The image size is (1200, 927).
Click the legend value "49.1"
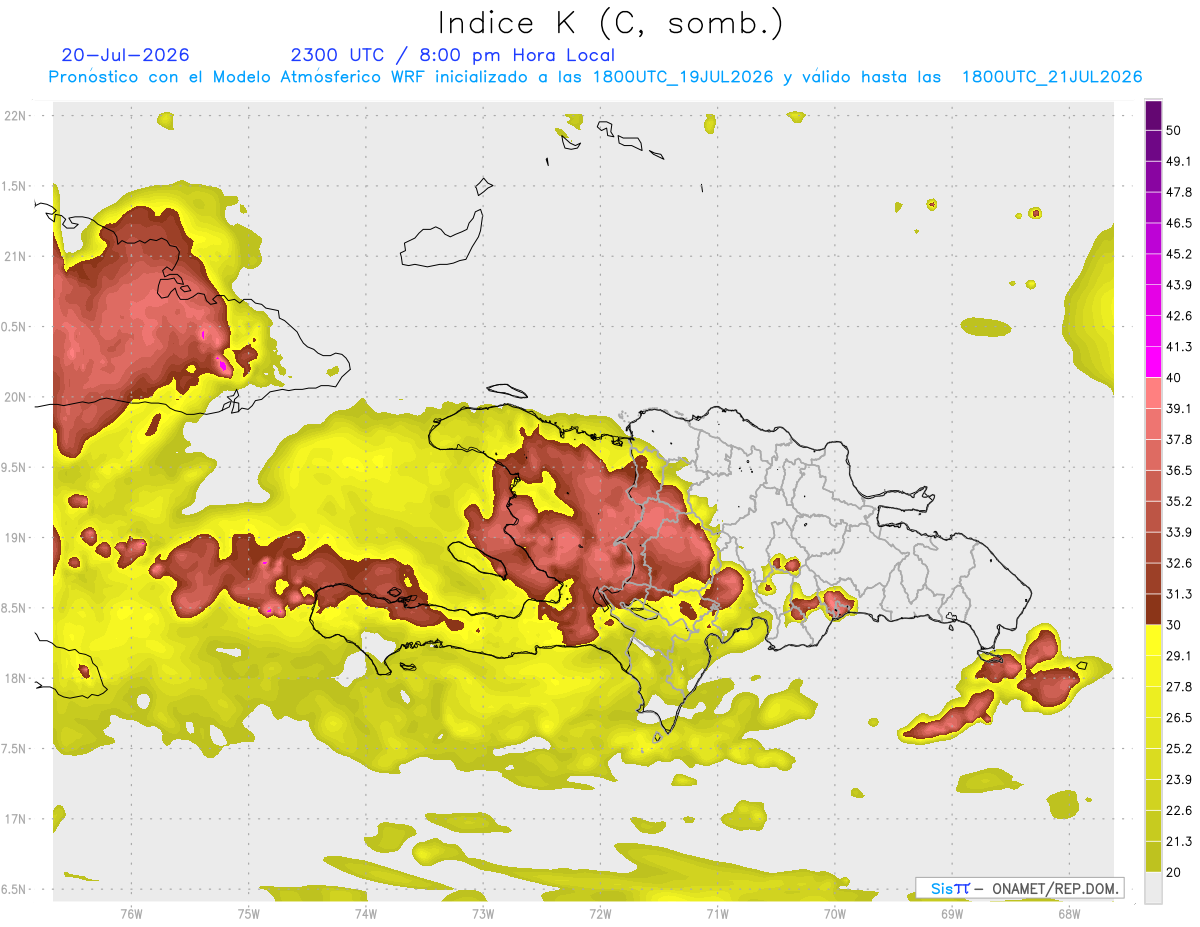1178,161
